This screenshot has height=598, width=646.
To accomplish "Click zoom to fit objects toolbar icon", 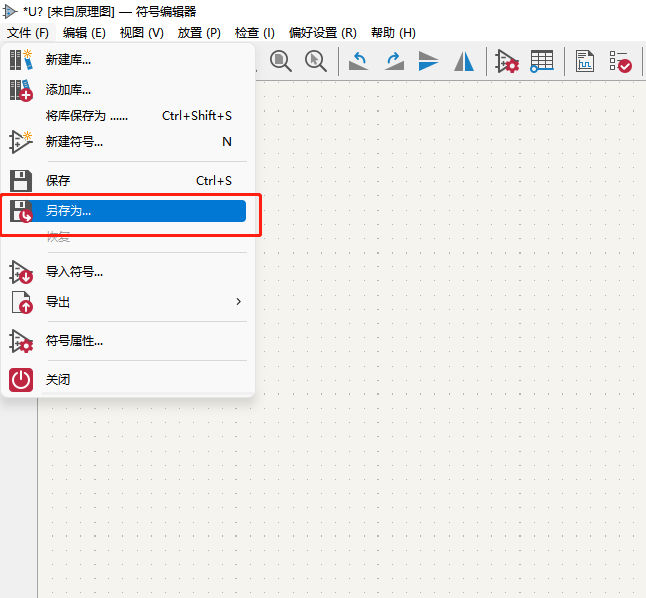I will [281, 61].
